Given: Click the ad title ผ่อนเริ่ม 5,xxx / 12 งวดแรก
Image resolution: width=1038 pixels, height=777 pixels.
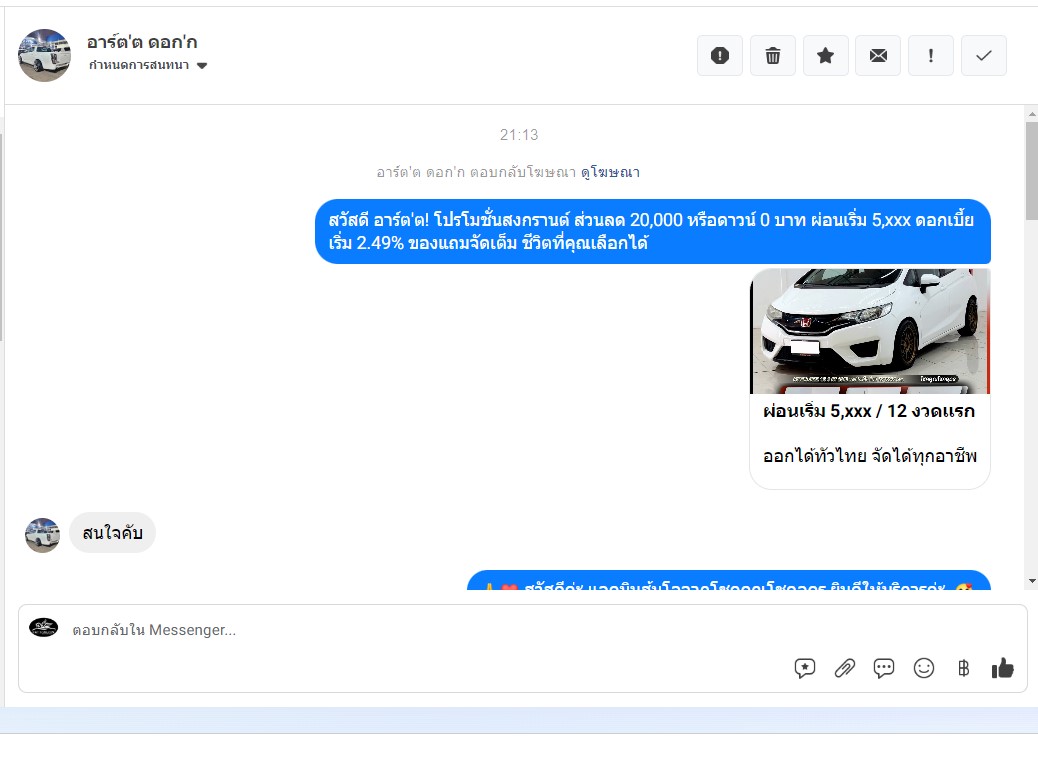Looking at the screenshot, I should coord(869,411).
